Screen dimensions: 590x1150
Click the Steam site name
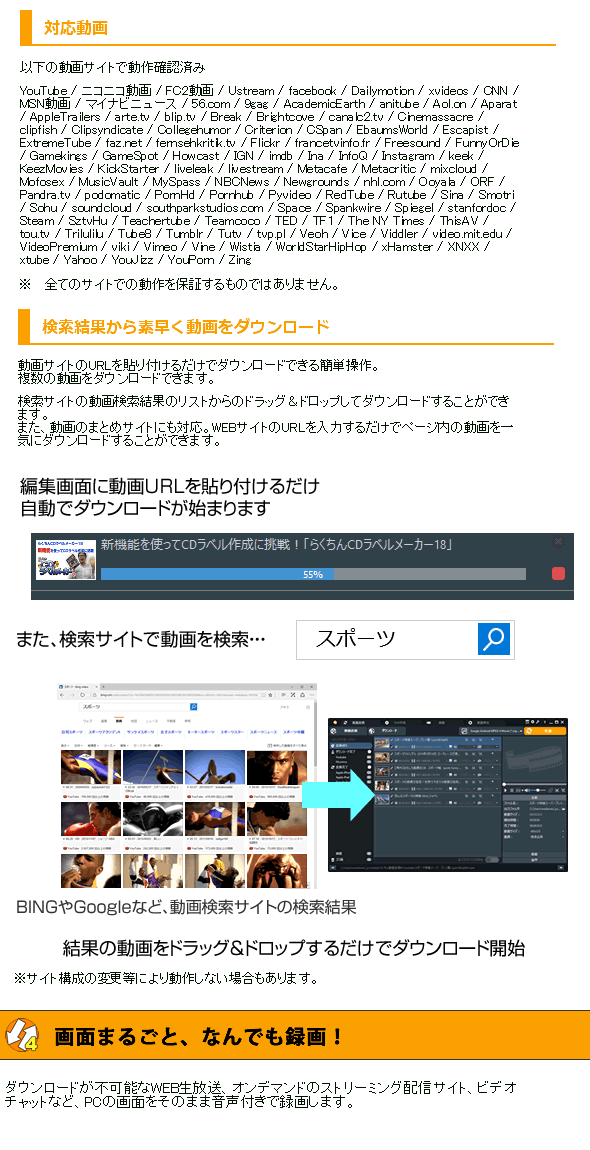[x=37, y=221]
